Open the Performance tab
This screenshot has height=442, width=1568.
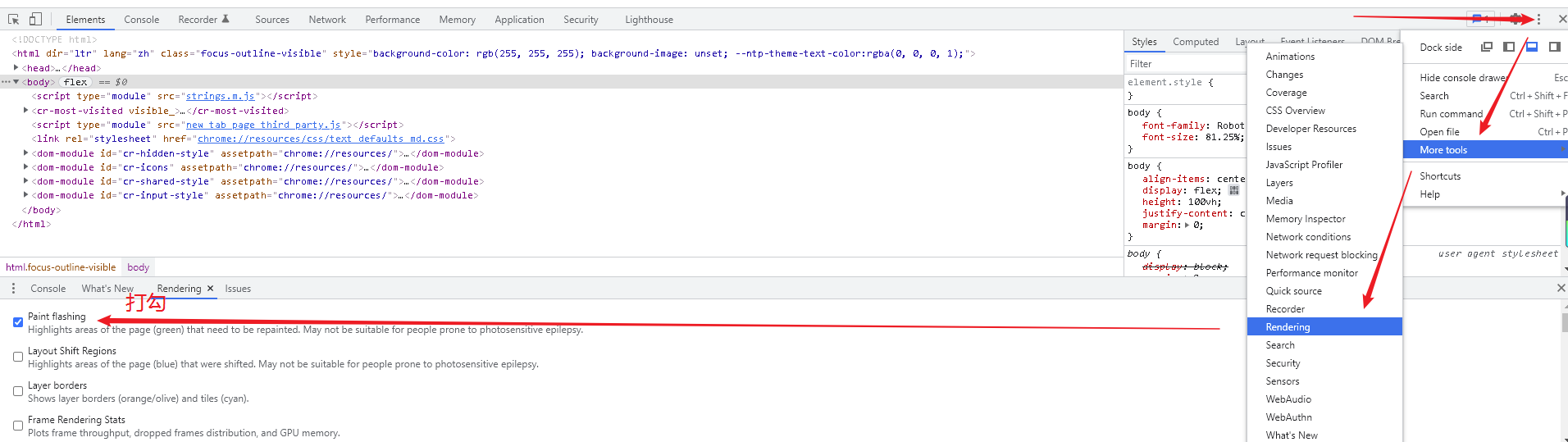(392, 20)
